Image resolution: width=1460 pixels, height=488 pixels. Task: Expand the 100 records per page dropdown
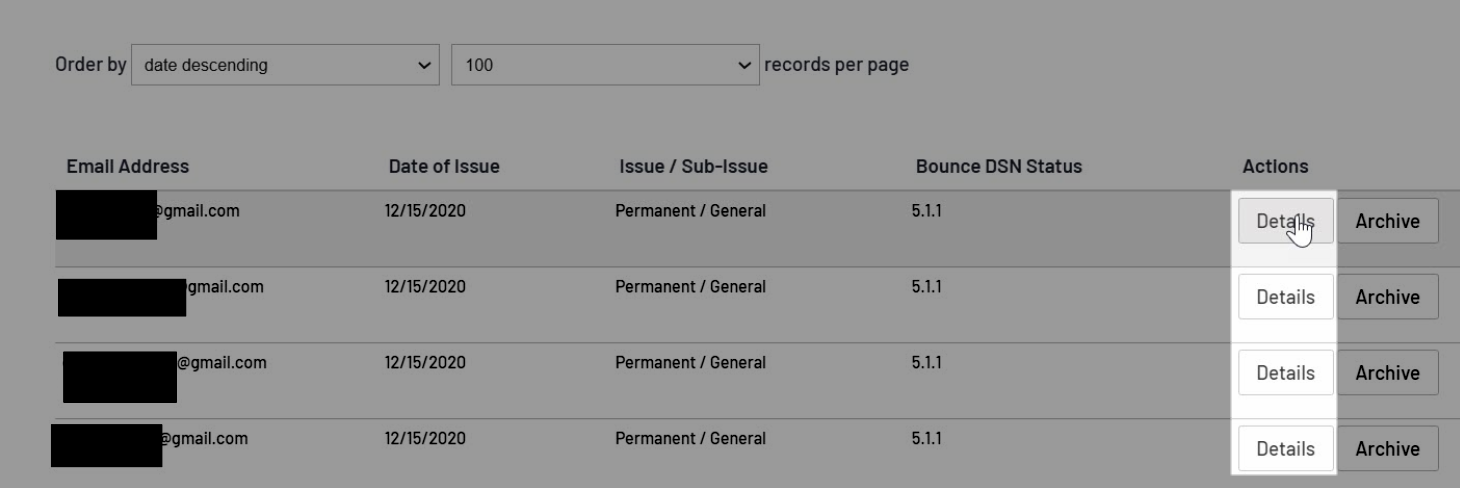pos(605,66)
